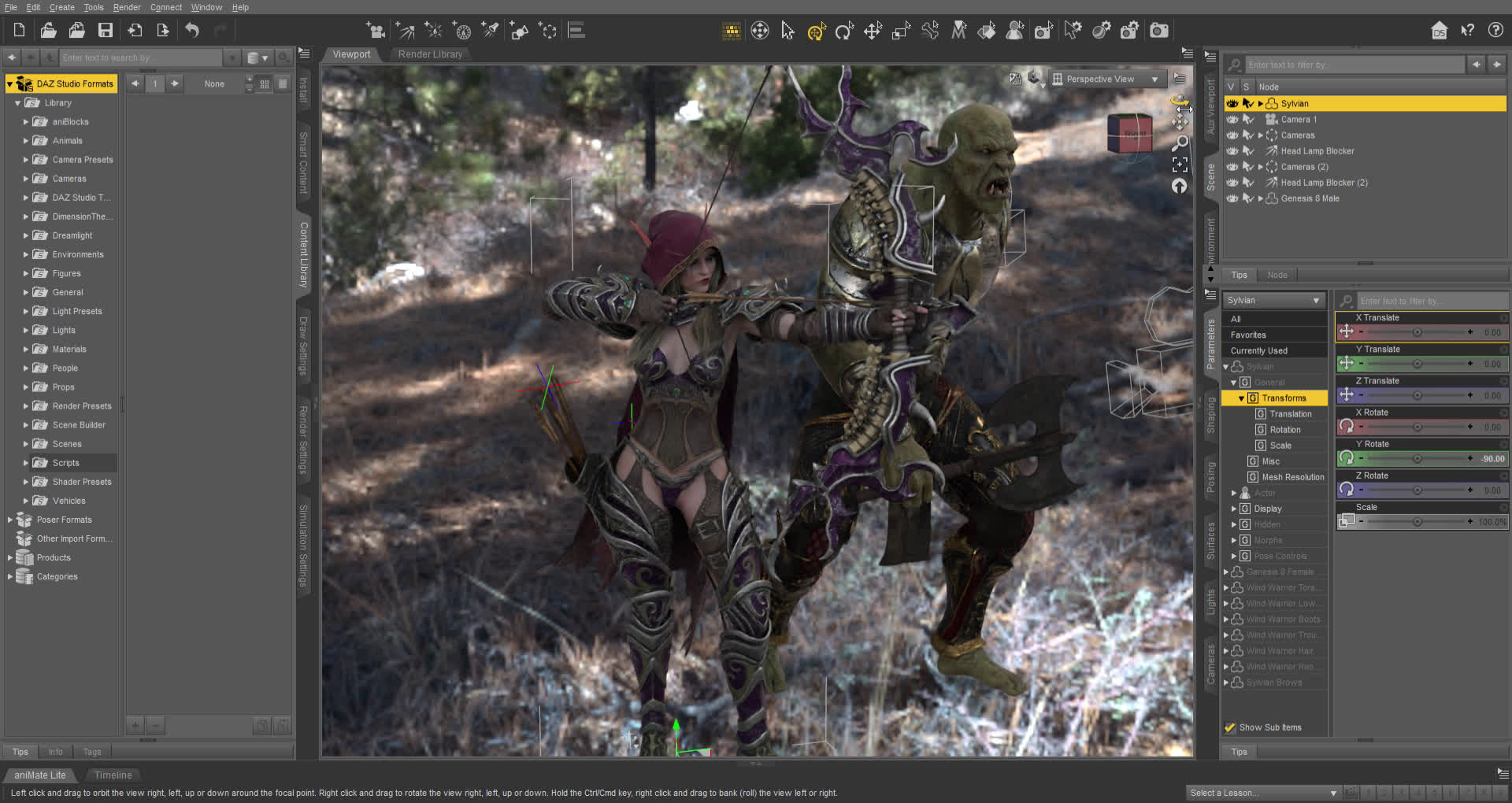Open the Render menu
The width and height of the screenshot is (1512, 803).
click(x=126, y=7)
